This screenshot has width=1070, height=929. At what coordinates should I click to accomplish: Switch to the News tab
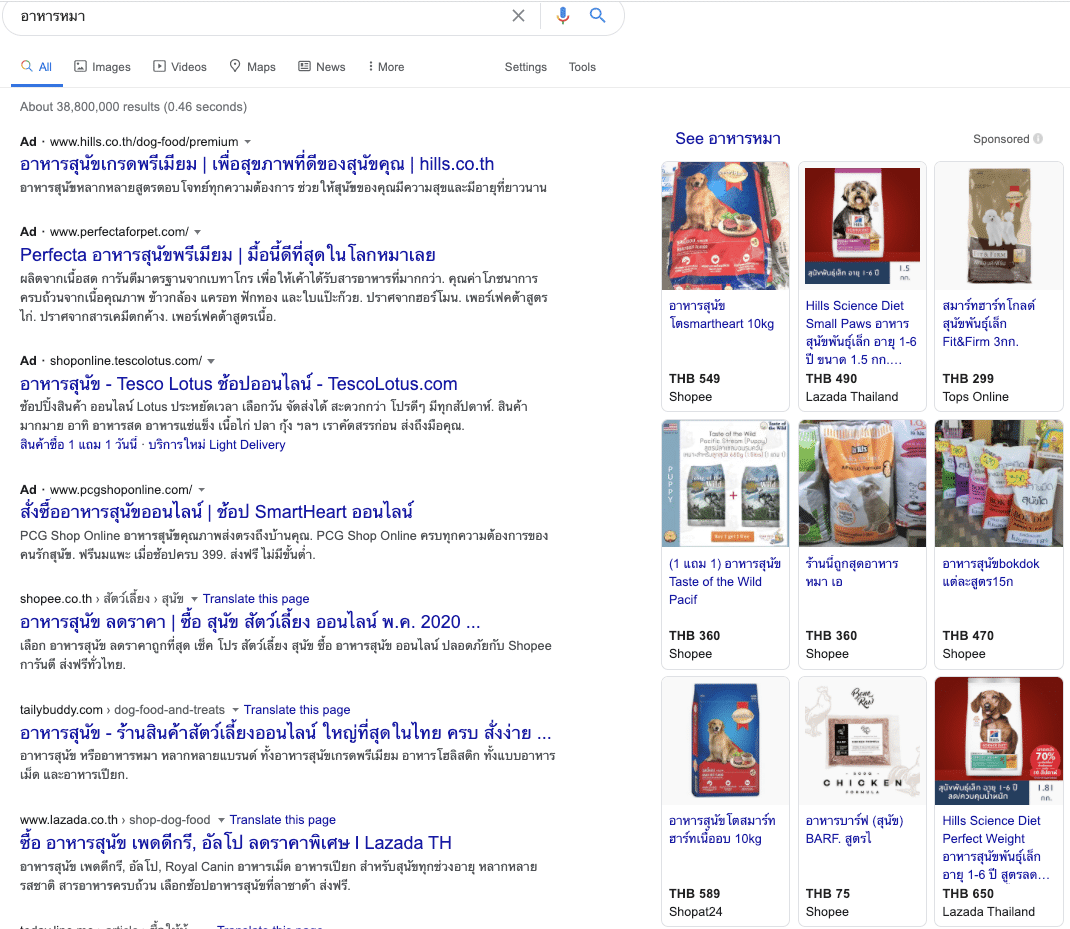coord(321,67)
